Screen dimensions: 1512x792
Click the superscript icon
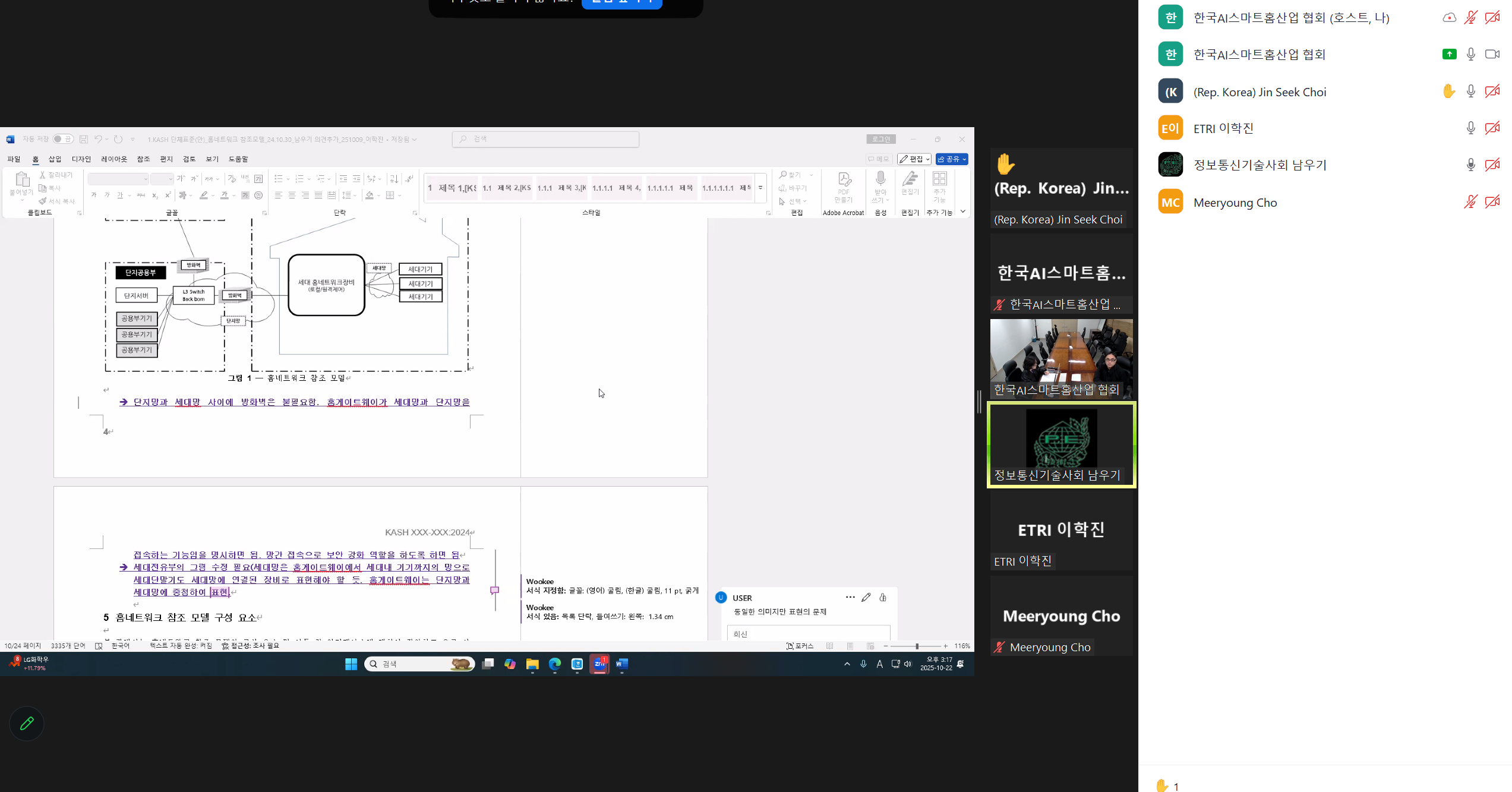click(168, 195)
